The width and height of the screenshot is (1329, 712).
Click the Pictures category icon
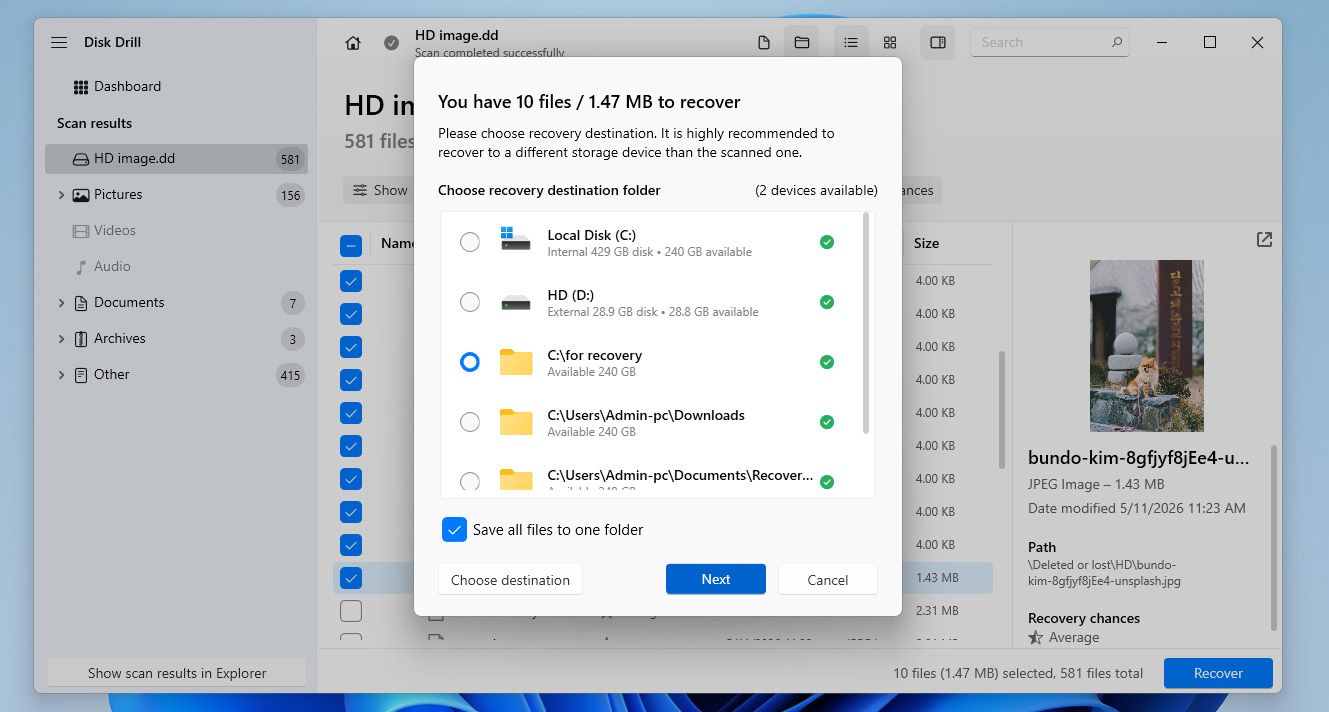click(x=81, y=195)
